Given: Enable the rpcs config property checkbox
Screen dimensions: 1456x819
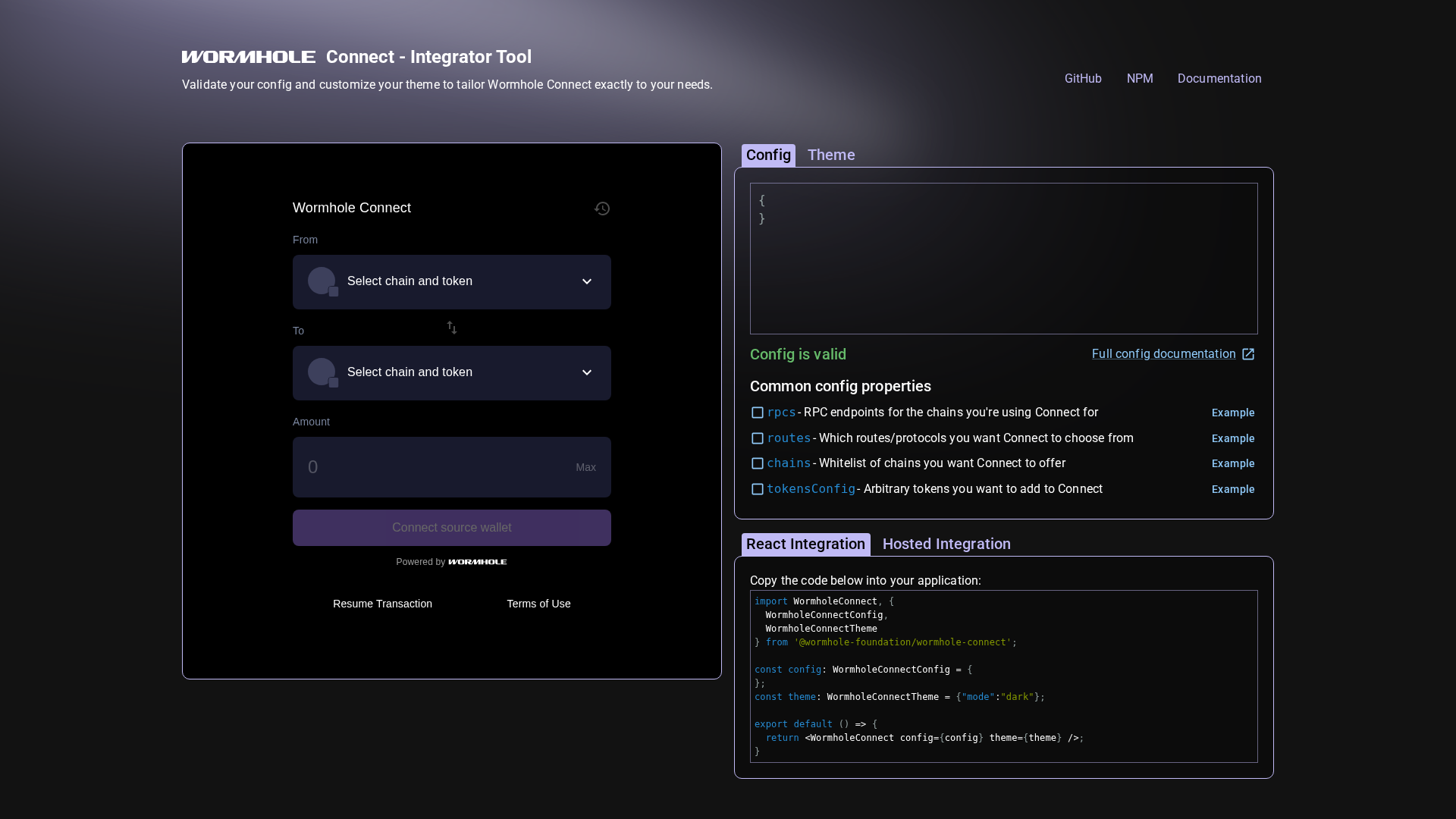Looking at the screenshot, I should coord(757,413).
